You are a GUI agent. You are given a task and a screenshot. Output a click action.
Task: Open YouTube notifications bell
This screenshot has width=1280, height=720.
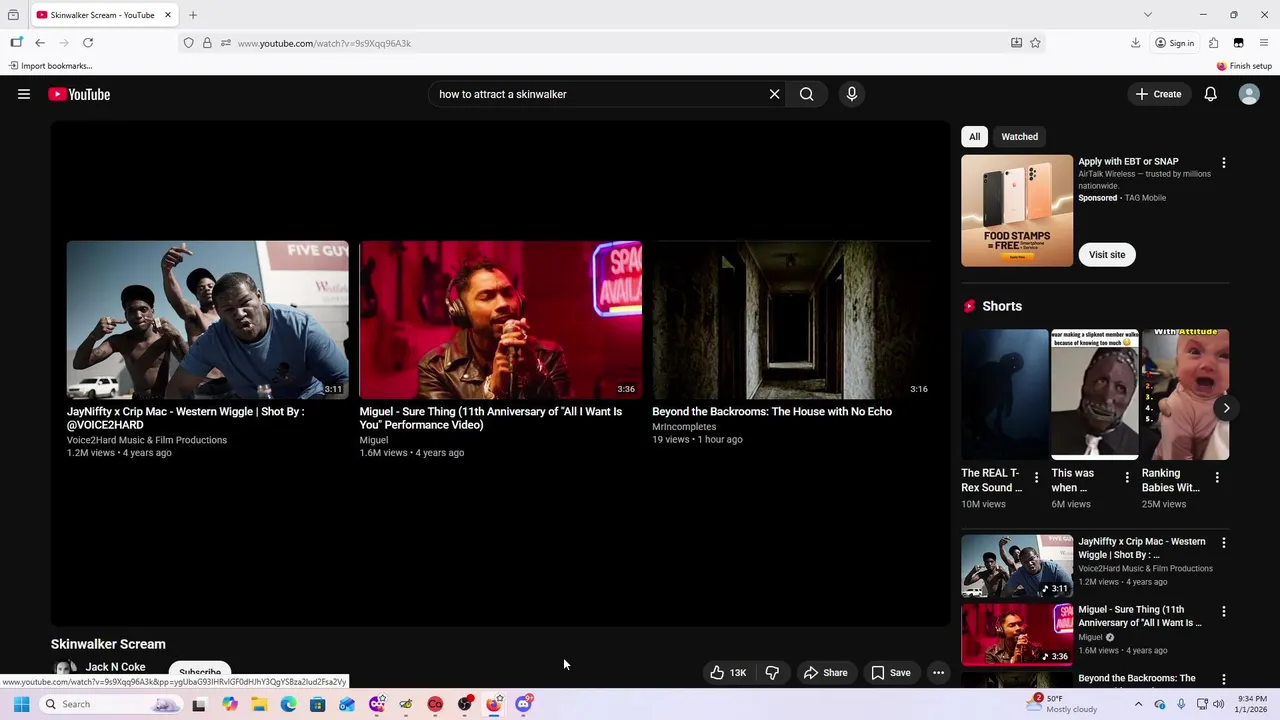tap(1210, 94)
